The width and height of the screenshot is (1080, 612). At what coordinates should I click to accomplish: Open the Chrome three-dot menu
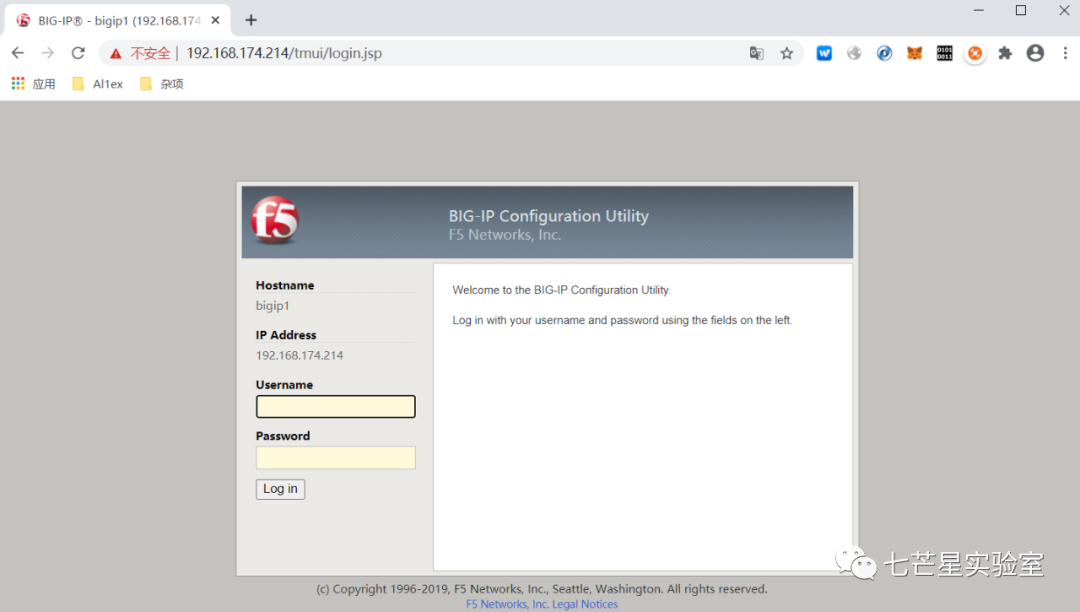pyautogui.click(x=1065, y=53)
